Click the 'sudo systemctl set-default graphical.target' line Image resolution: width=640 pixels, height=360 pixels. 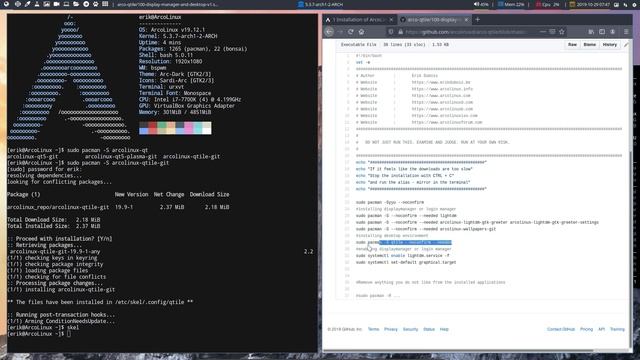[x=406, y=262]
